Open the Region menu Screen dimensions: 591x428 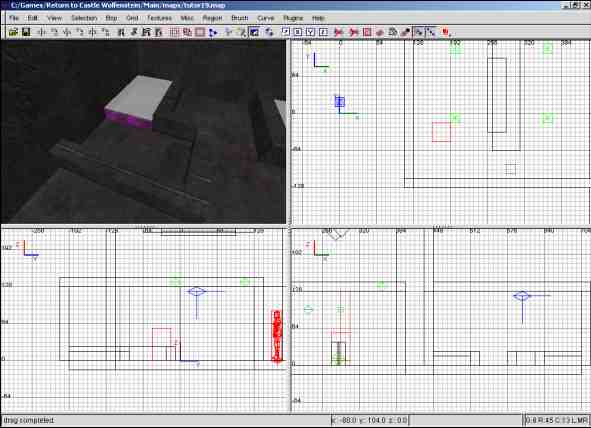pos(212,18)
